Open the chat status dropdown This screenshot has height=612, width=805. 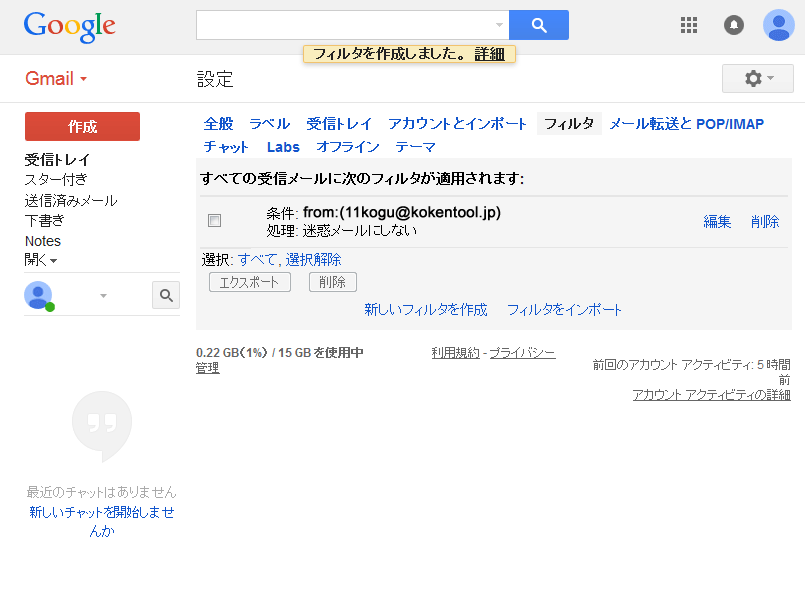click(103, 295)
